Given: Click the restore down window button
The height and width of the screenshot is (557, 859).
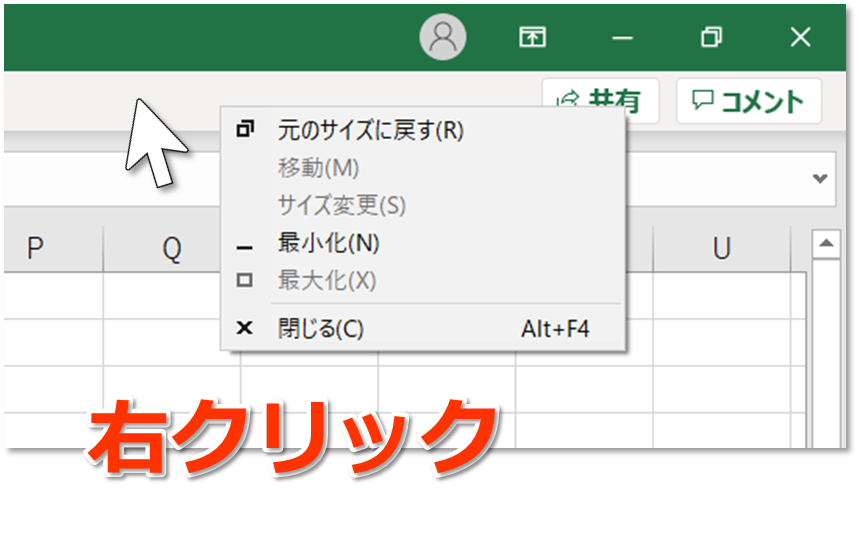Looking at the screenshot, I should 712,37.
